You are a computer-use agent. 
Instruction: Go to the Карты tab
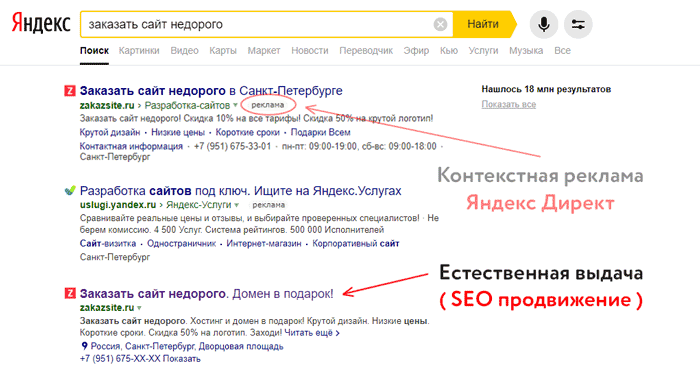(223, 50)
